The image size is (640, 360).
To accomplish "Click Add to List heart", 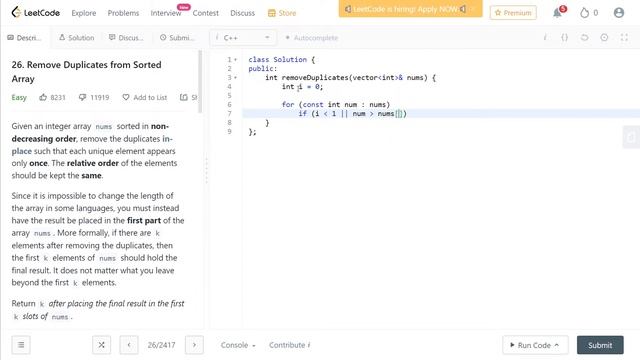I will [144, 97].
